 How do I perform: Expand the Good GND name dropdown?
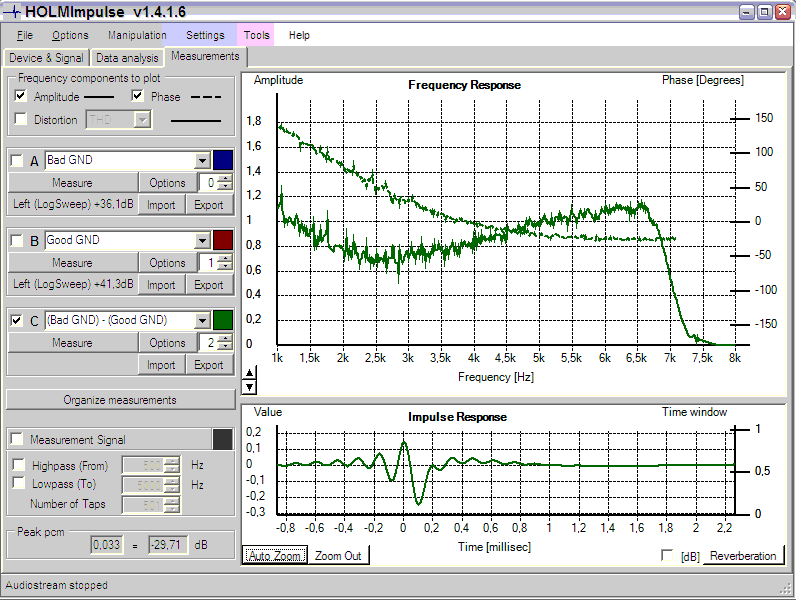coord(202,240)
